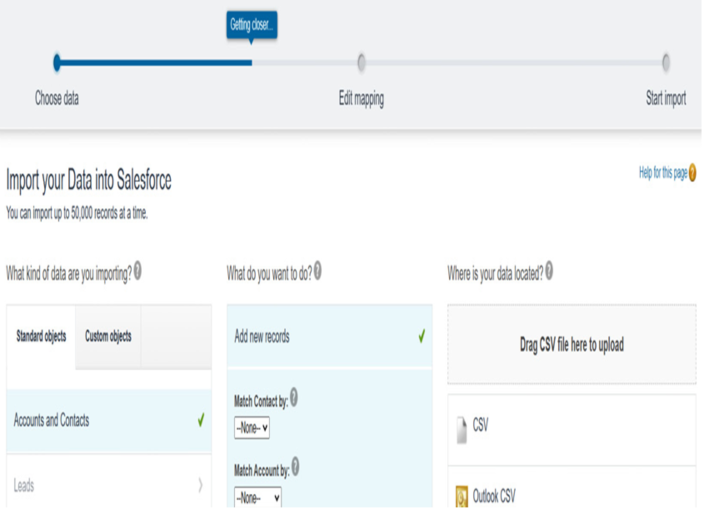
Task: Click the Edit mapping progress step marker
Action: [361, 63]
